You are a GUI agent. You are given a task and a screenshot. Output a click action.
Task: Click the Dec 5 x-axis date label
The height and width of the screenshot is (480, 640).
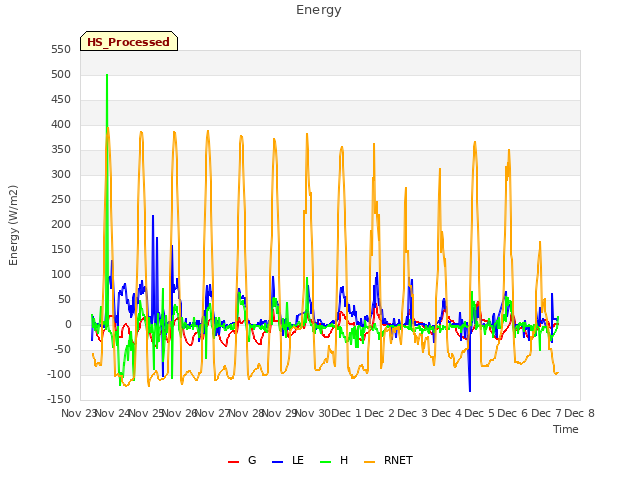point(480,413)
